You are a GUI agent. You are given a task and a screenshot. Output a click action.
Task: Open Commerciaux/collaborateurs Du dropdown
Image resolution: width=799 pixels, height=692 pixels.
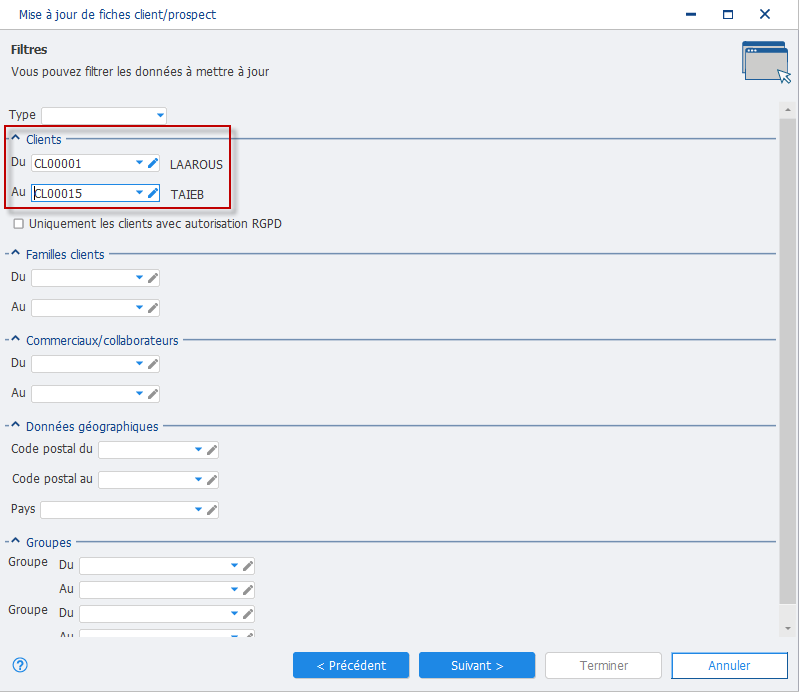139,364
